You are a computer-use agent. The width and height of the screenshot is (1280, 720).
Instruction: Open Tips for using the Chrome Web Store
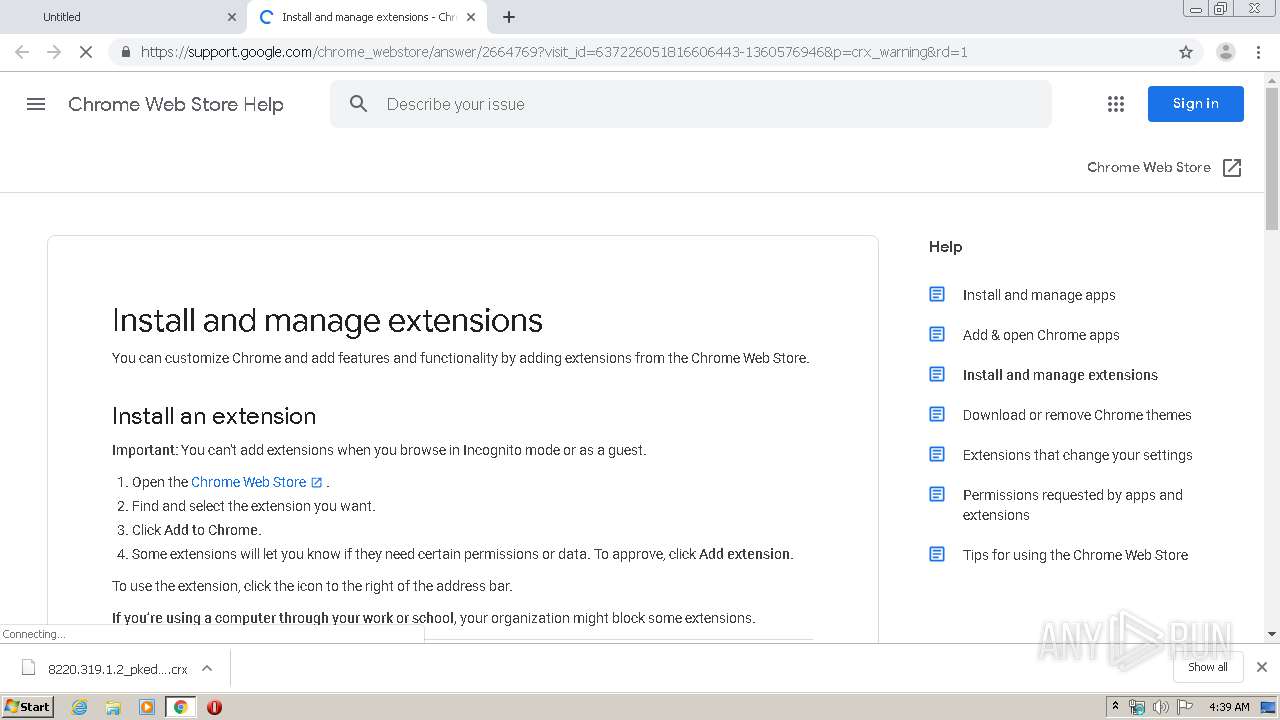click(x=1075, y=555)
